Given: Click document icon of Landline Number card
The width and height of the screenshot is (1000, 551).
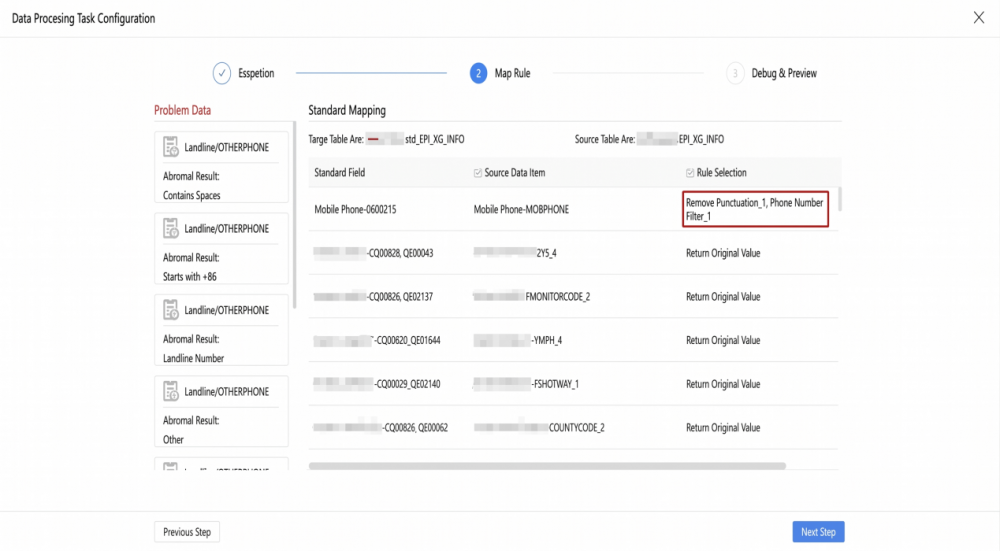Looking at the screenshot, I should click(171, 310).
